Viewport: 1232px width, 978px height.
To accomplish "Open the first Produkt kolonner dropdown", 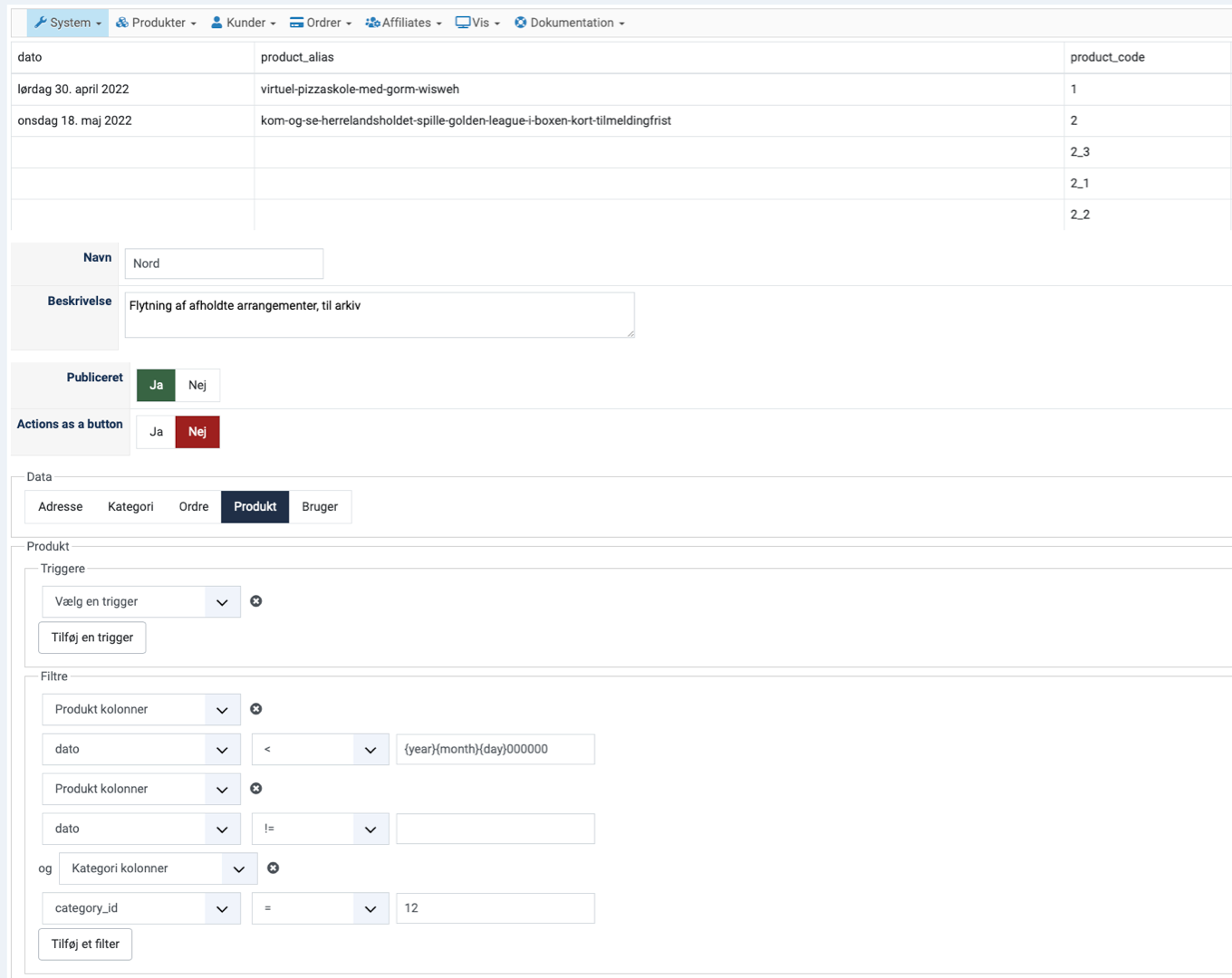I will pos(141,709).
